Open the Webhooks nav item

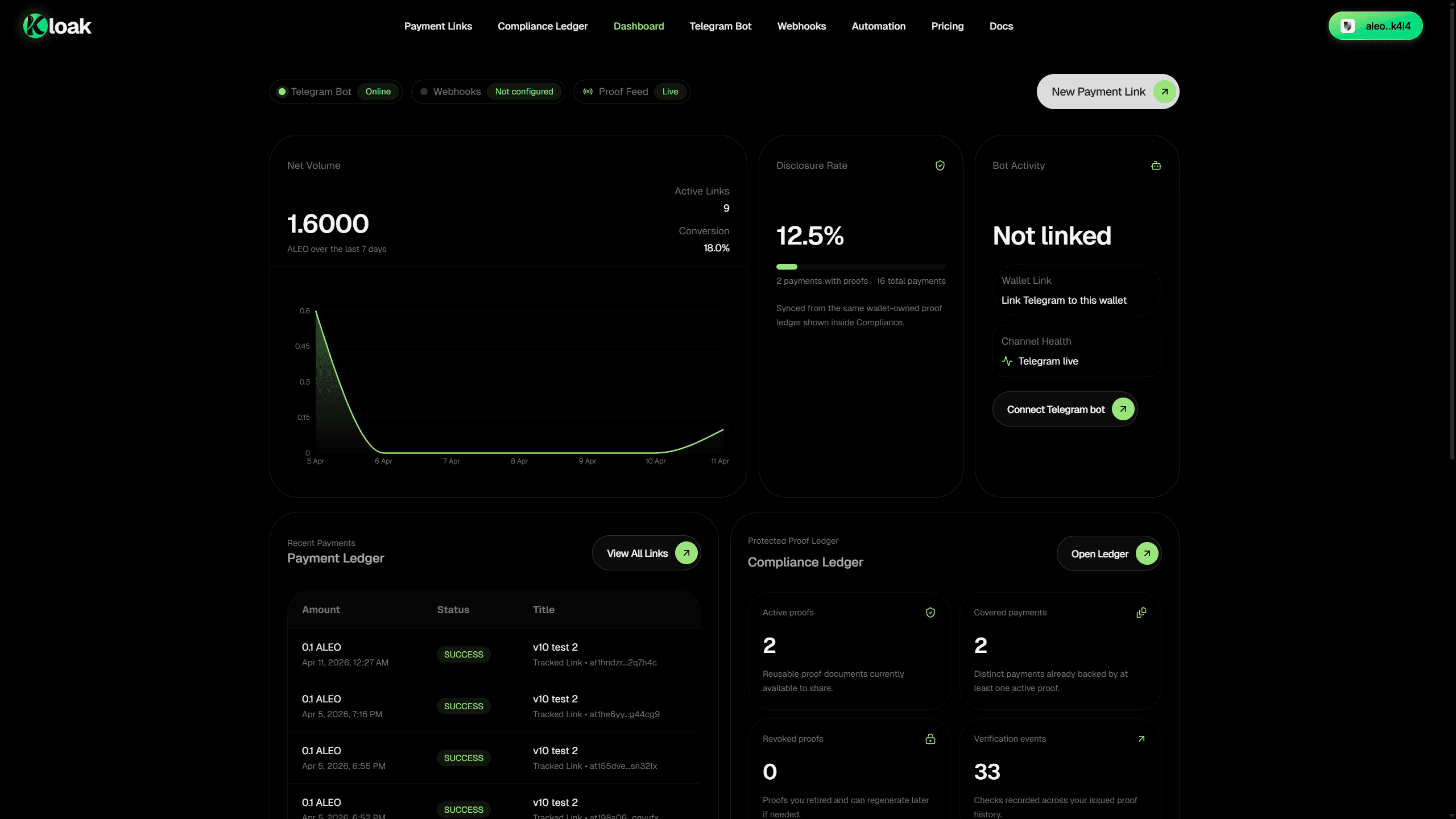tap(801, 26)
